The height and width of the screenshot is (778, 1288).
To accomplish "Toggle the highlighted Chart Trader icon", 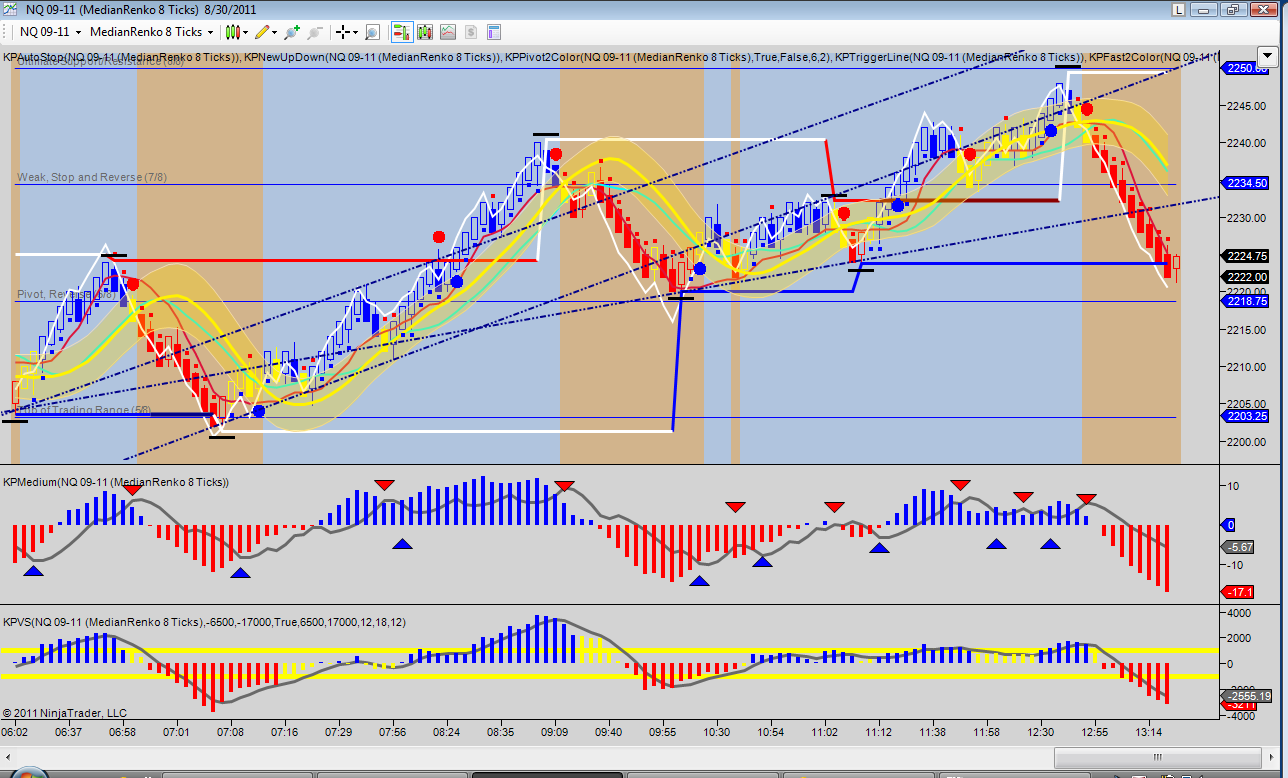I will point(402,32).
